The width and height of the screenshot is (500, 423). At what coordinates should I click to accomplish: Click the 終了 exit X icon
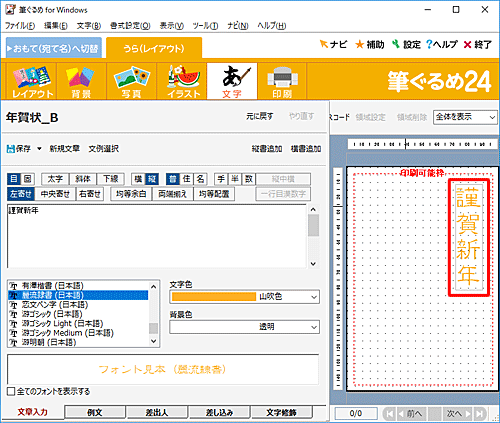pyautogui.click(x=467, y=44)
